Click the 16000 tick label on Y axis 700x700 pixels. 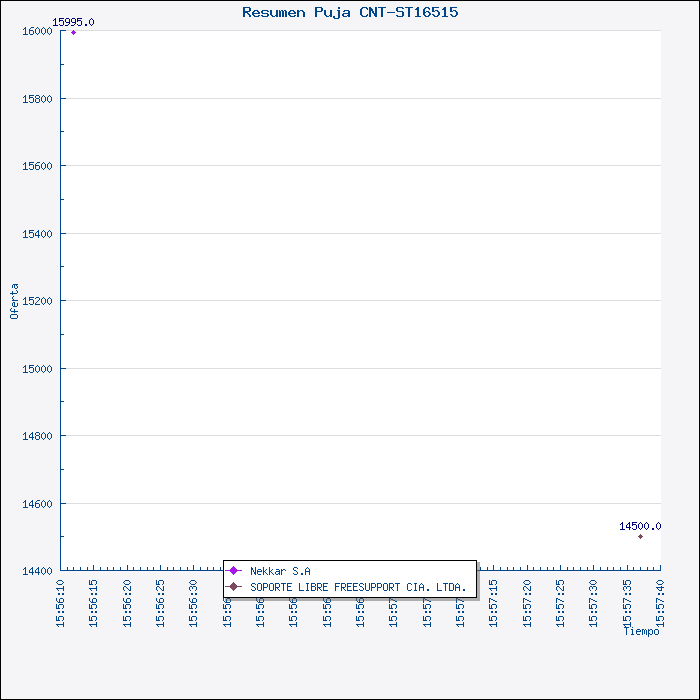38,31
